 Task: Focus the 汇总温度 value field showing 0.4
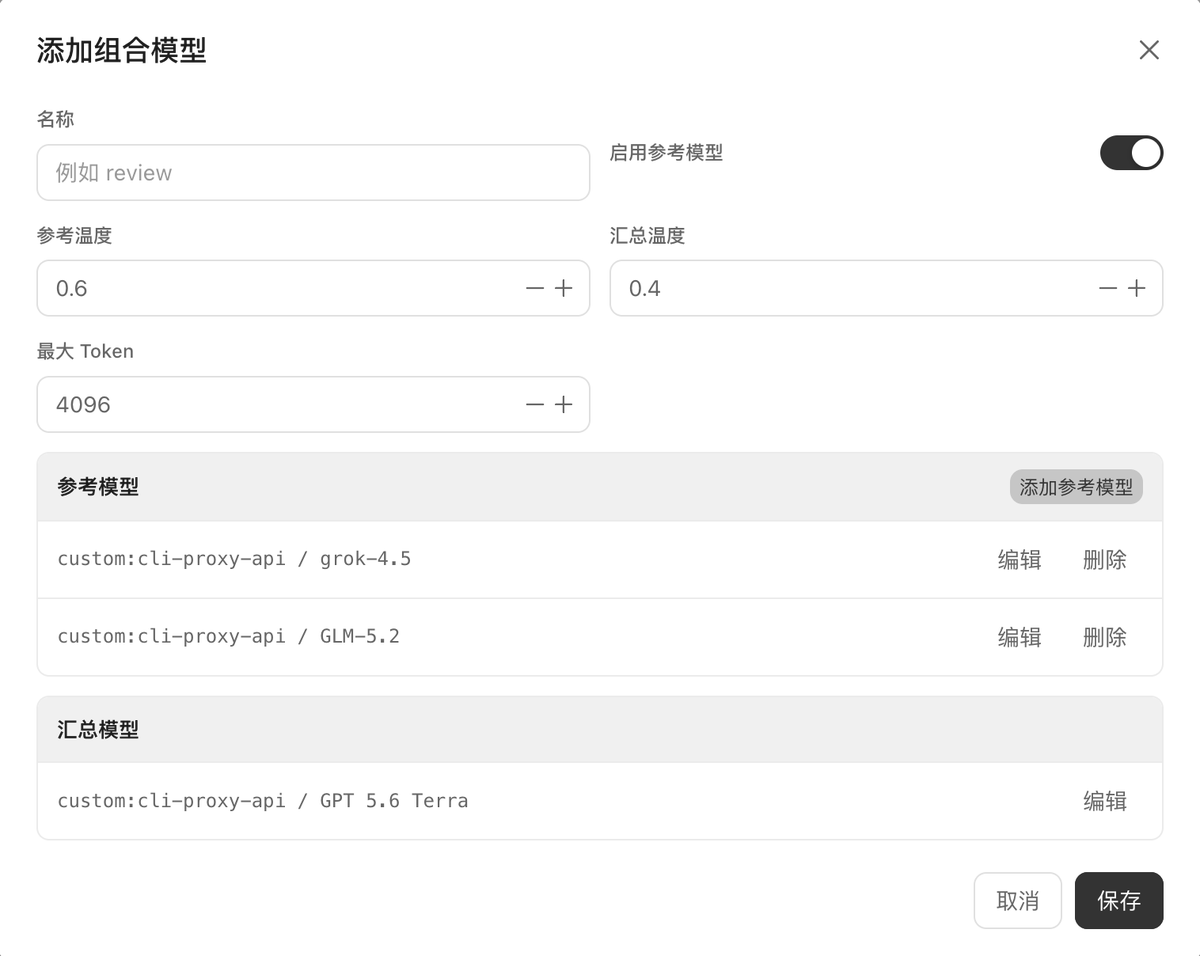click(853, 289)
